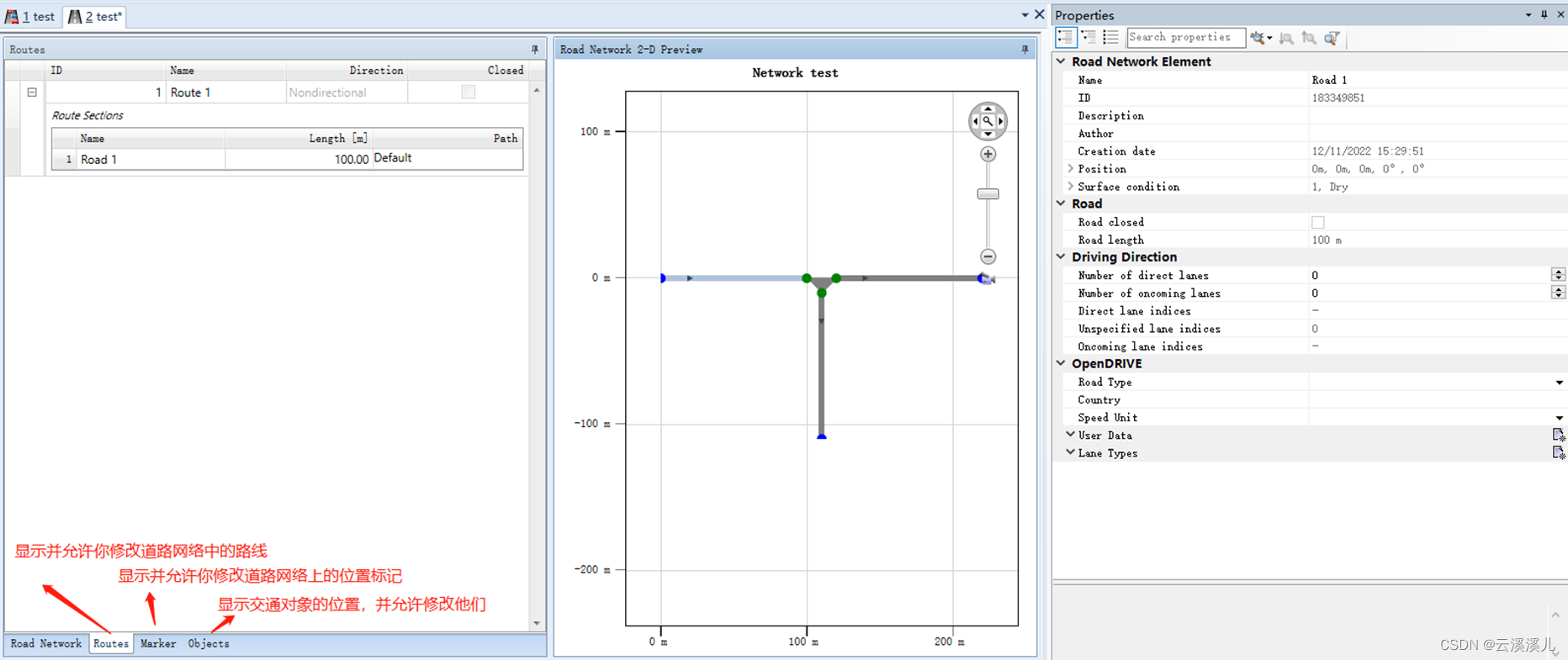
Task: Open User Data editor icon
Action: 1558,435
